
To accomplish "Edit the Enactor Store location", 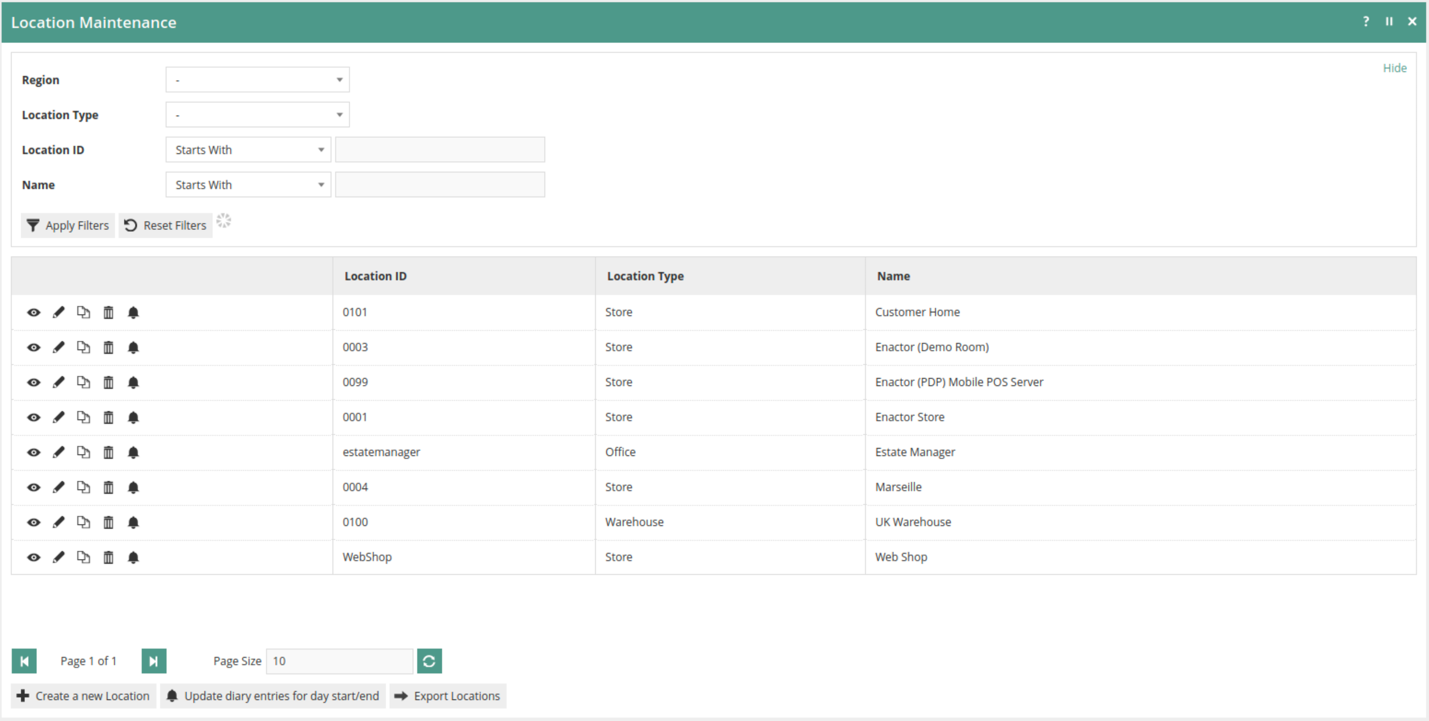I will (59, 417).
